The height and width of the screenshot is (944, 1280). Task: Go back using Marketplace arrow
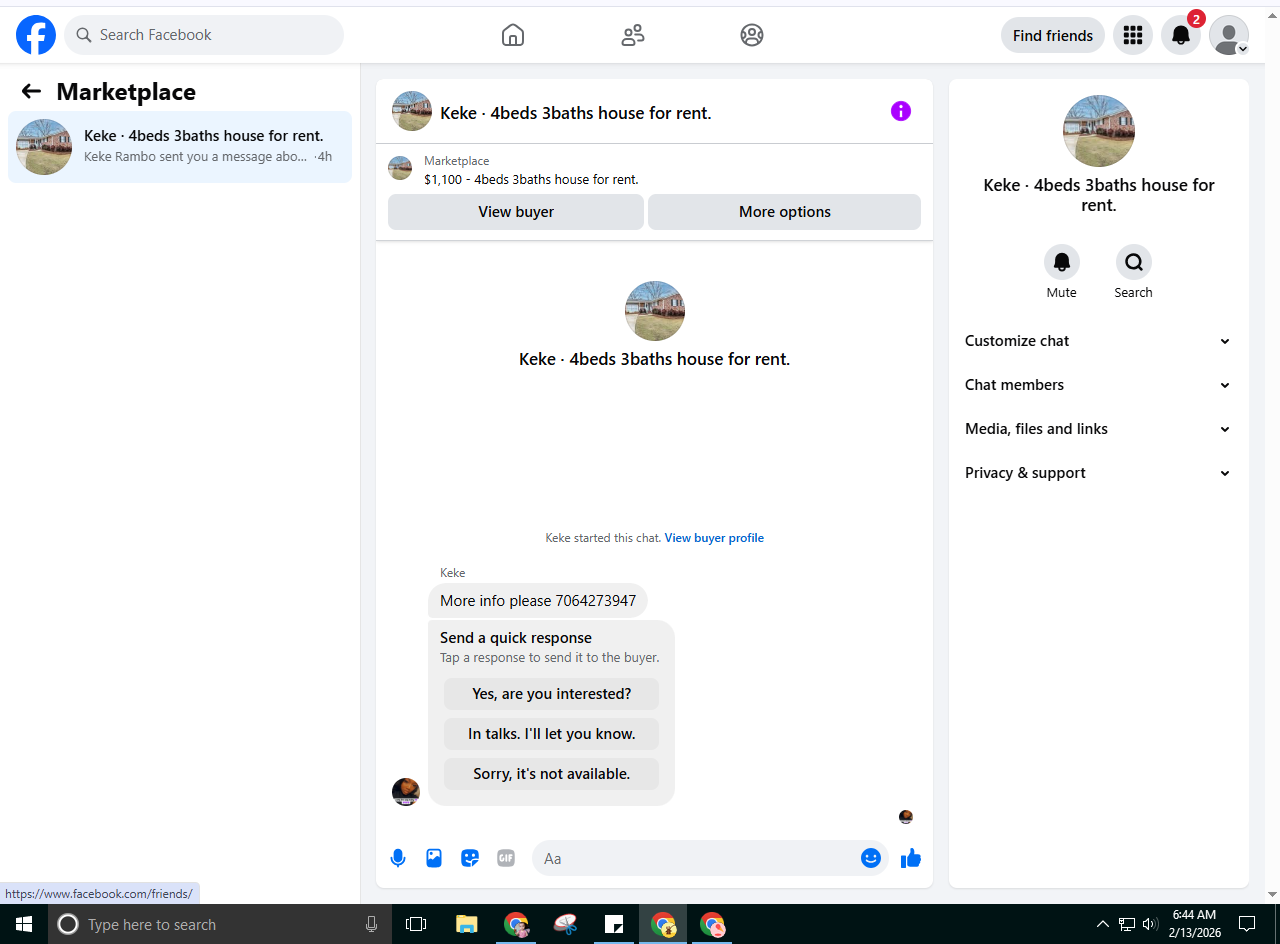[31, 92]
